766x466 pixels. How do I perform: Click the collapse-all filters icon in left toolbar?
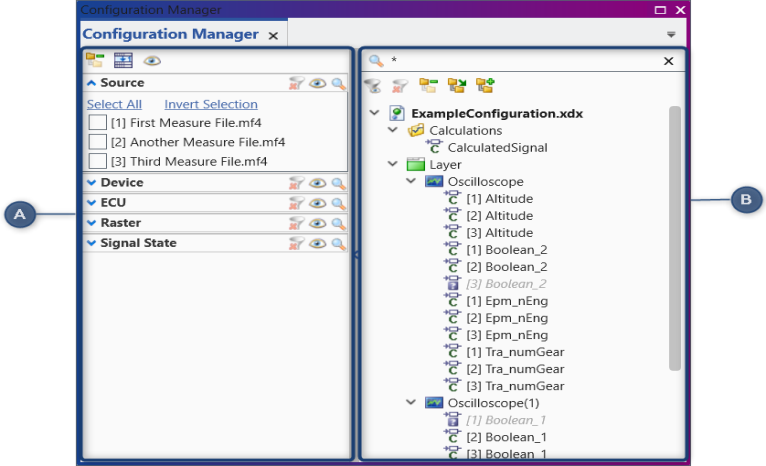(x=95, y=60)
